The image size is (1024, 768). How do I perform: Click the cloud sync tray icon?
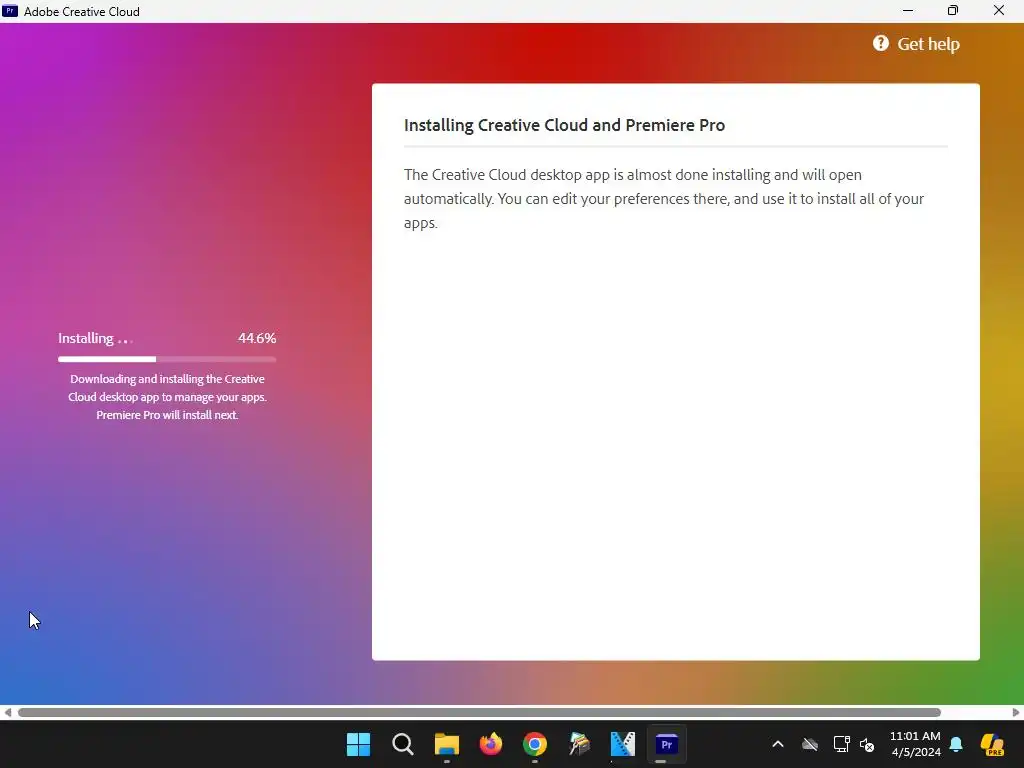pos(810,744)
